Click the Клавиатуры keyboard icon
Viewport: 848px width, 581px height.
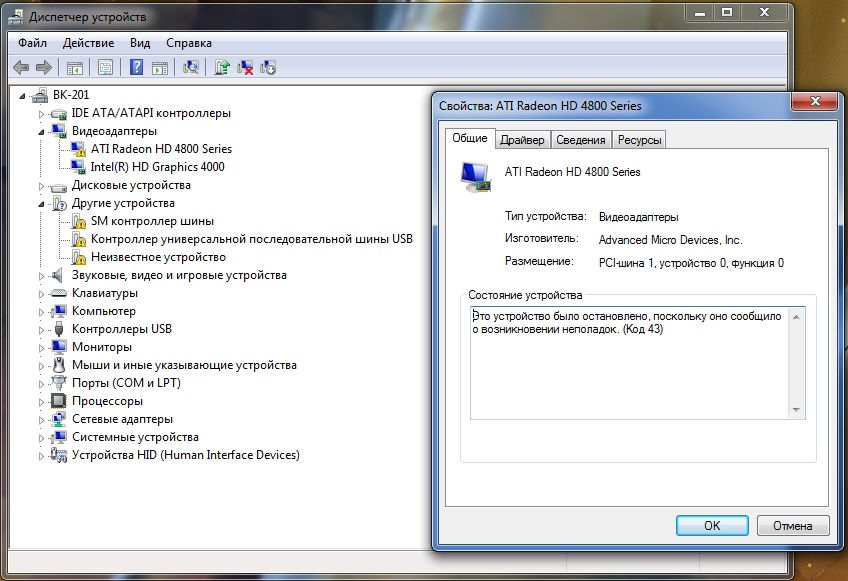point(58,293)
